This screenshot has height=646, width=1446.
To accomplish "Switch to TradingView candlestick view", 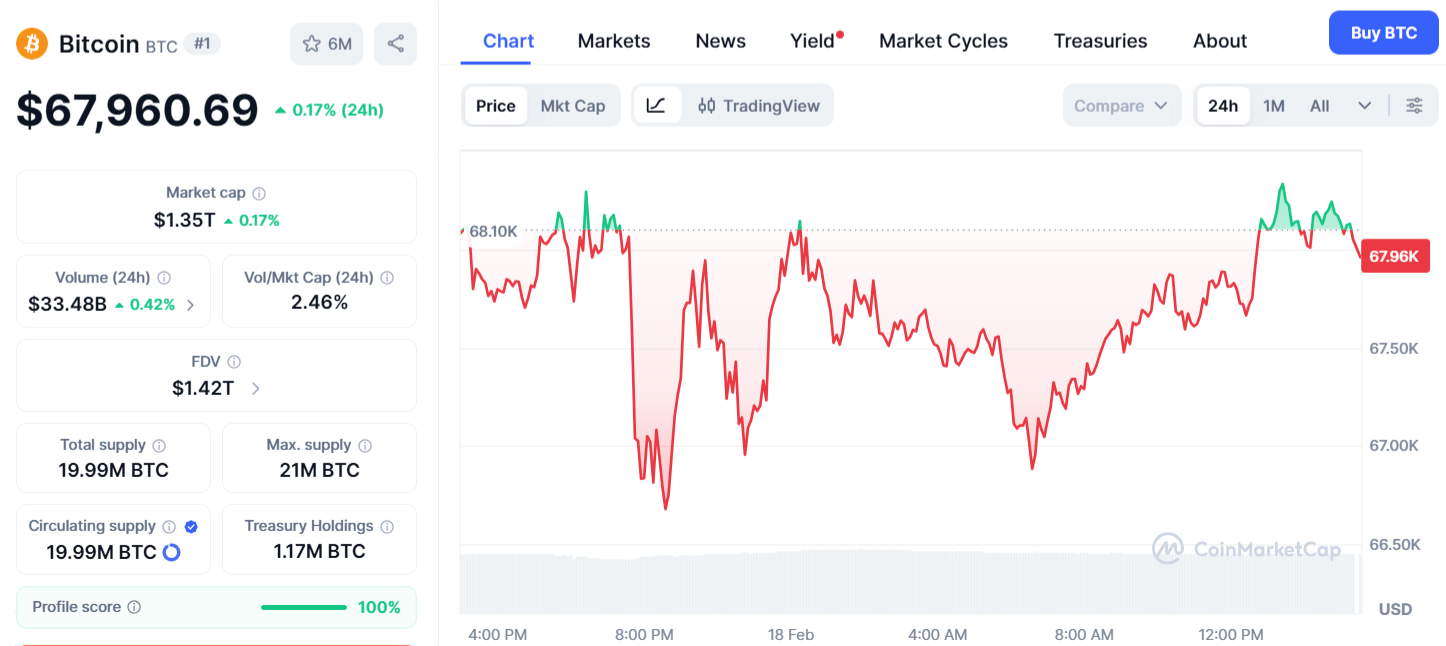I will click(756, 105).
